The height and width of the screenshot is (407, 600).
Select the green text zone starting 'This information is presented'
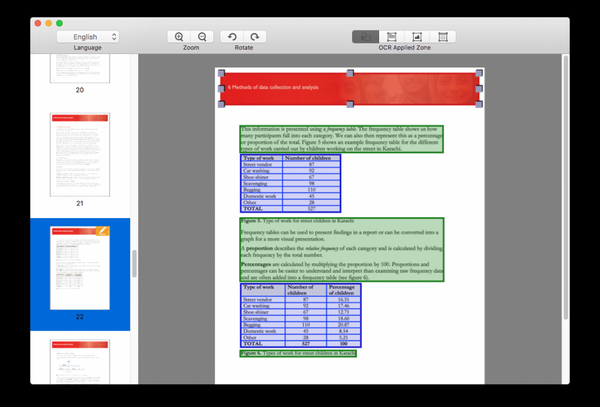click(x=341, y=139)
